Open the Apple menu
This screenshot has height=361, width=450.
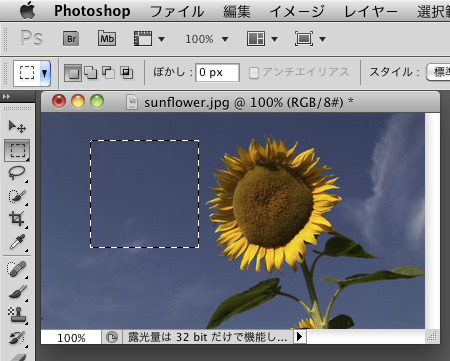(28, 11)
